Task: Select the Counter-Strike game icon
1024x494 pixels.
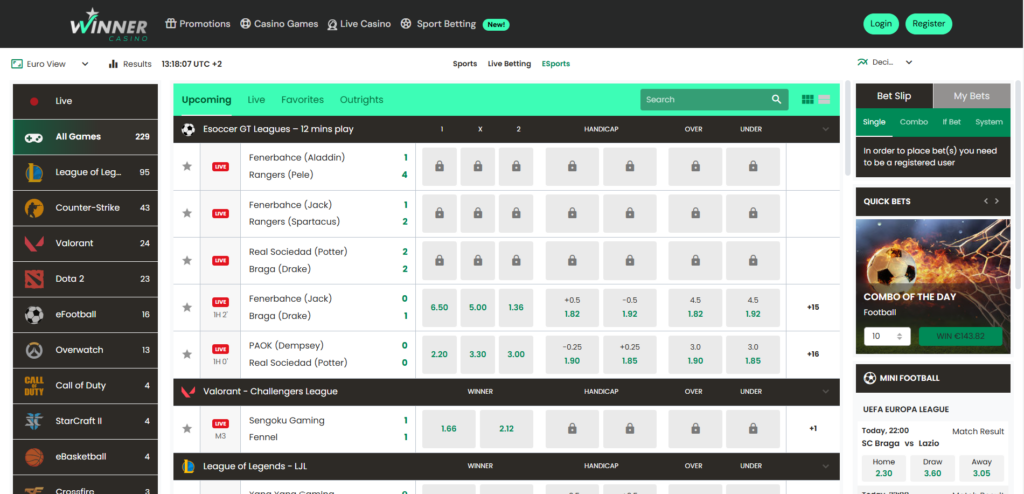Action: pyautogui.click(x=34, y=208)
